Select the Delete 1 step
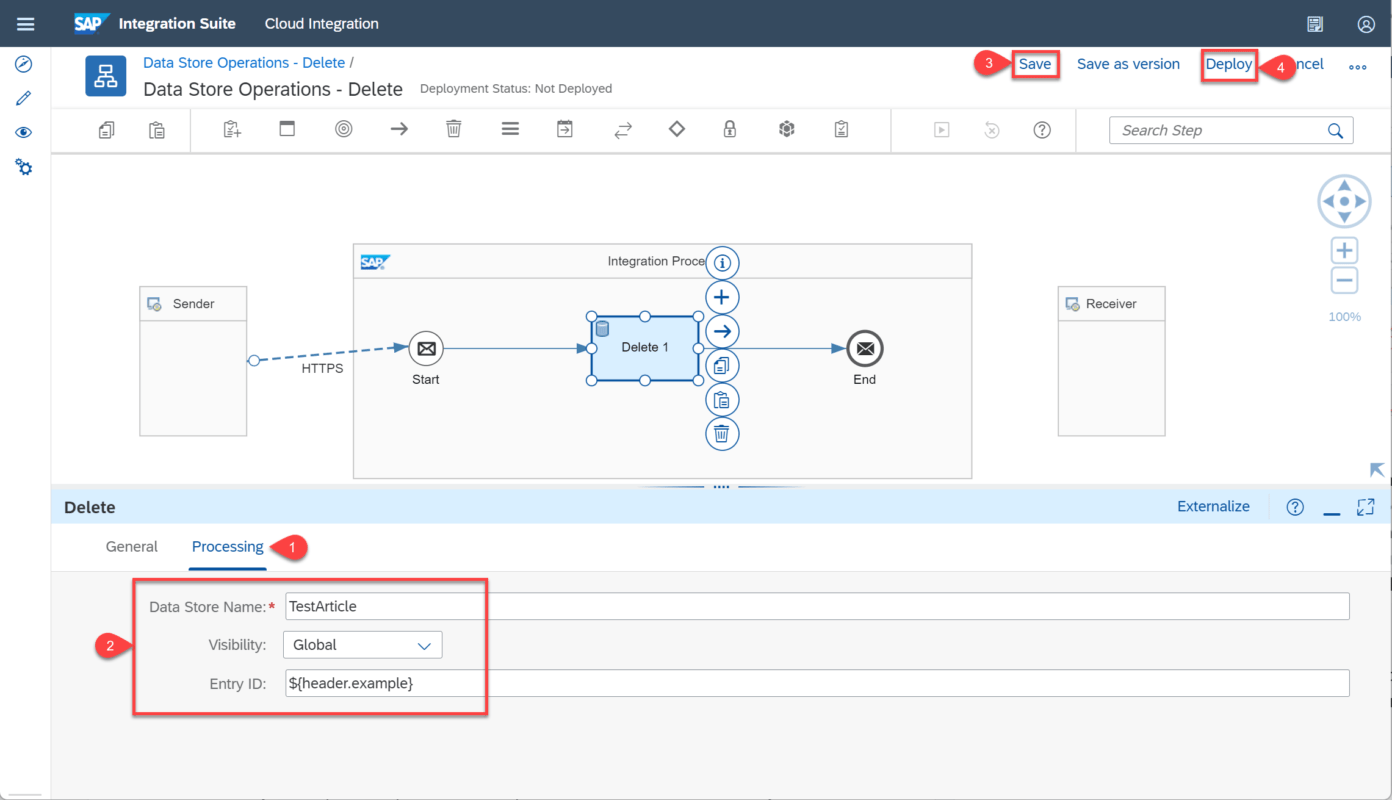 coord(645,348)
